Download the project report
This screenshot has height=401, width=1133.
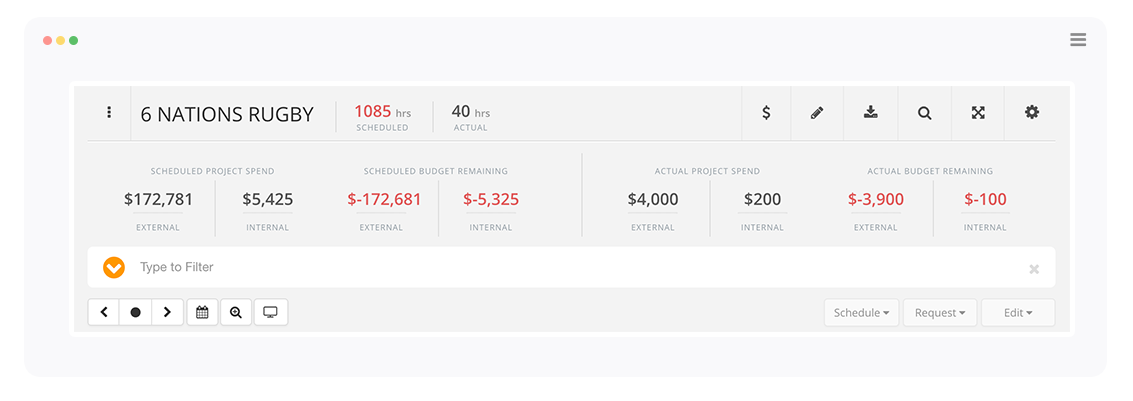pyautogui.click(x=871, y=113)
